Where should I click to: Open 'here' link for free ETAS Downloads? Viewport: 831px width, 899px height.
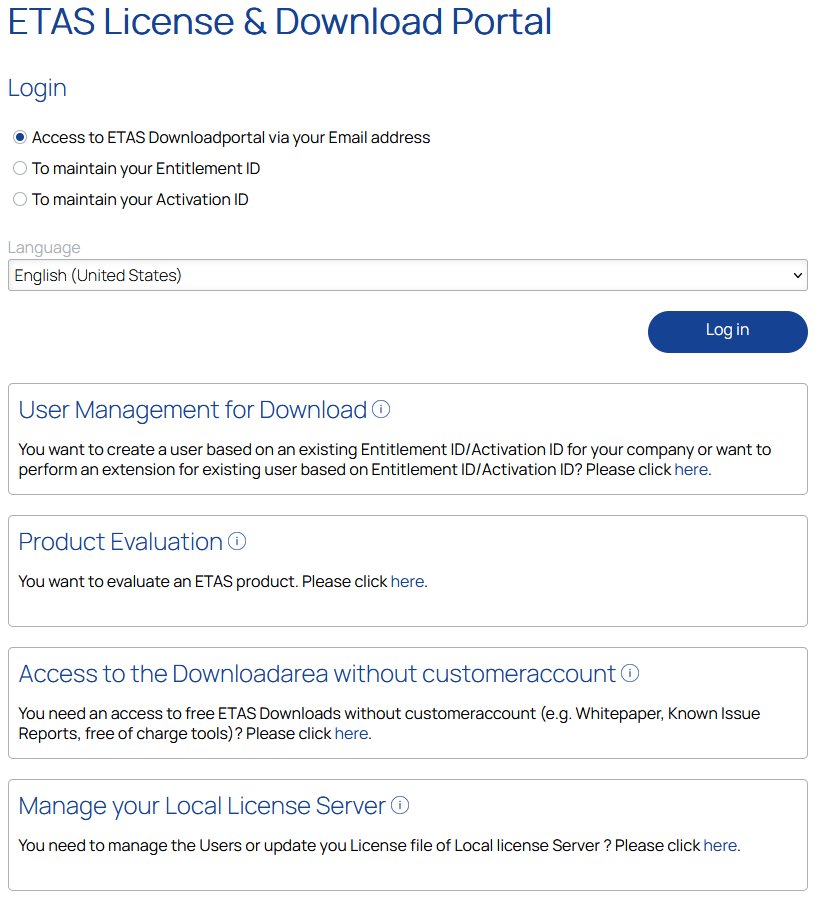[351, 733]
